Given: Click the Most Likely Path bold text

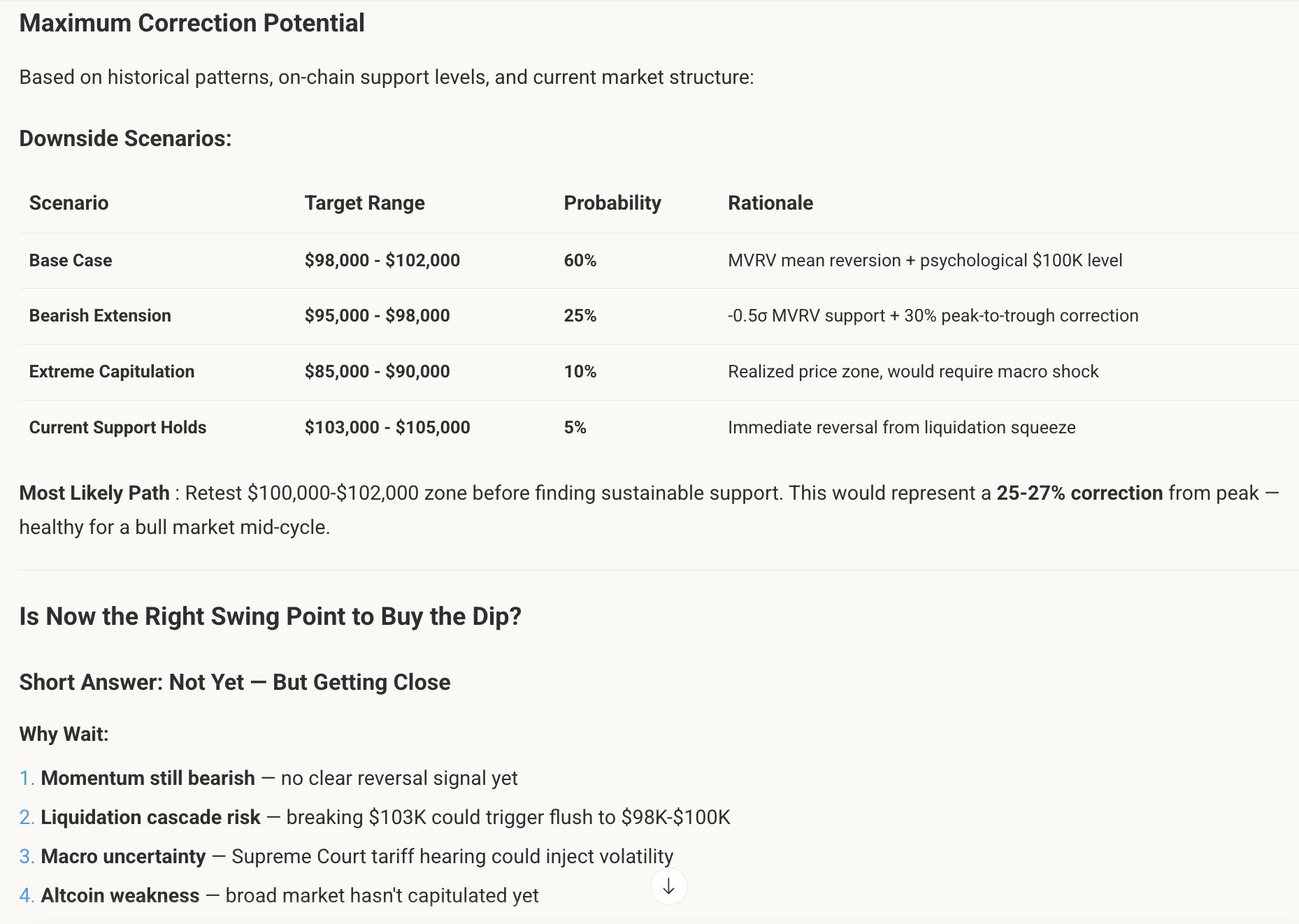Looking at the screenshot, I should (94, 493).
